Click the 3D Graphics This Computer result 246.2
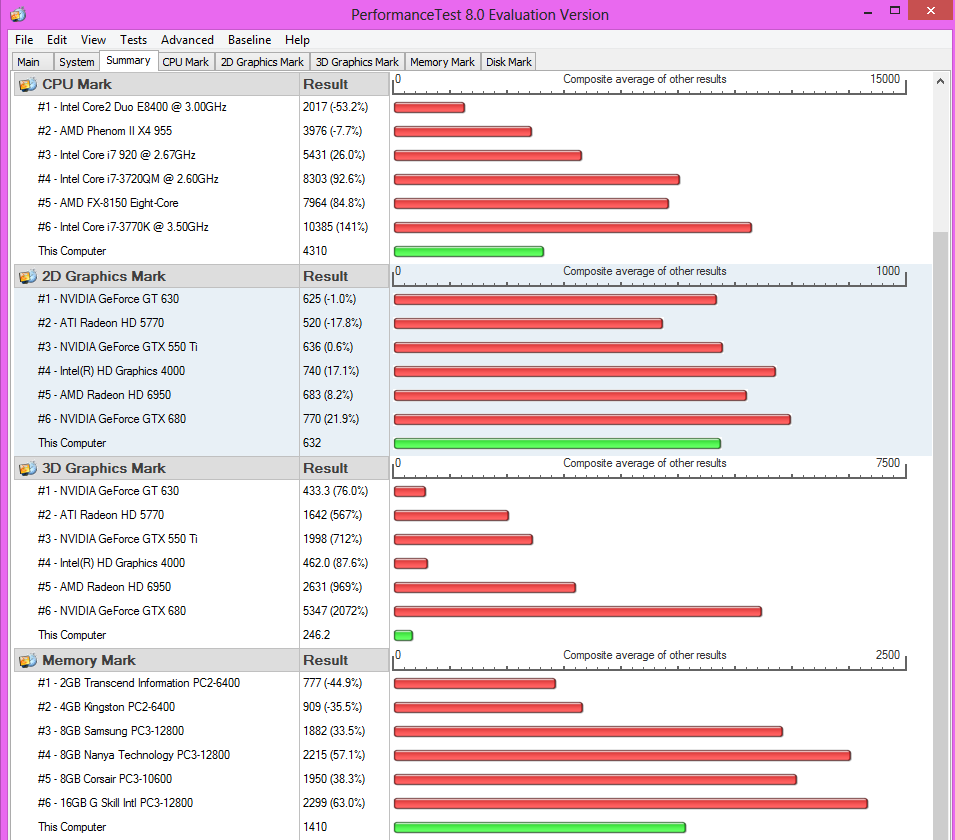Screen dimensions: 955x840 [316, 635]
